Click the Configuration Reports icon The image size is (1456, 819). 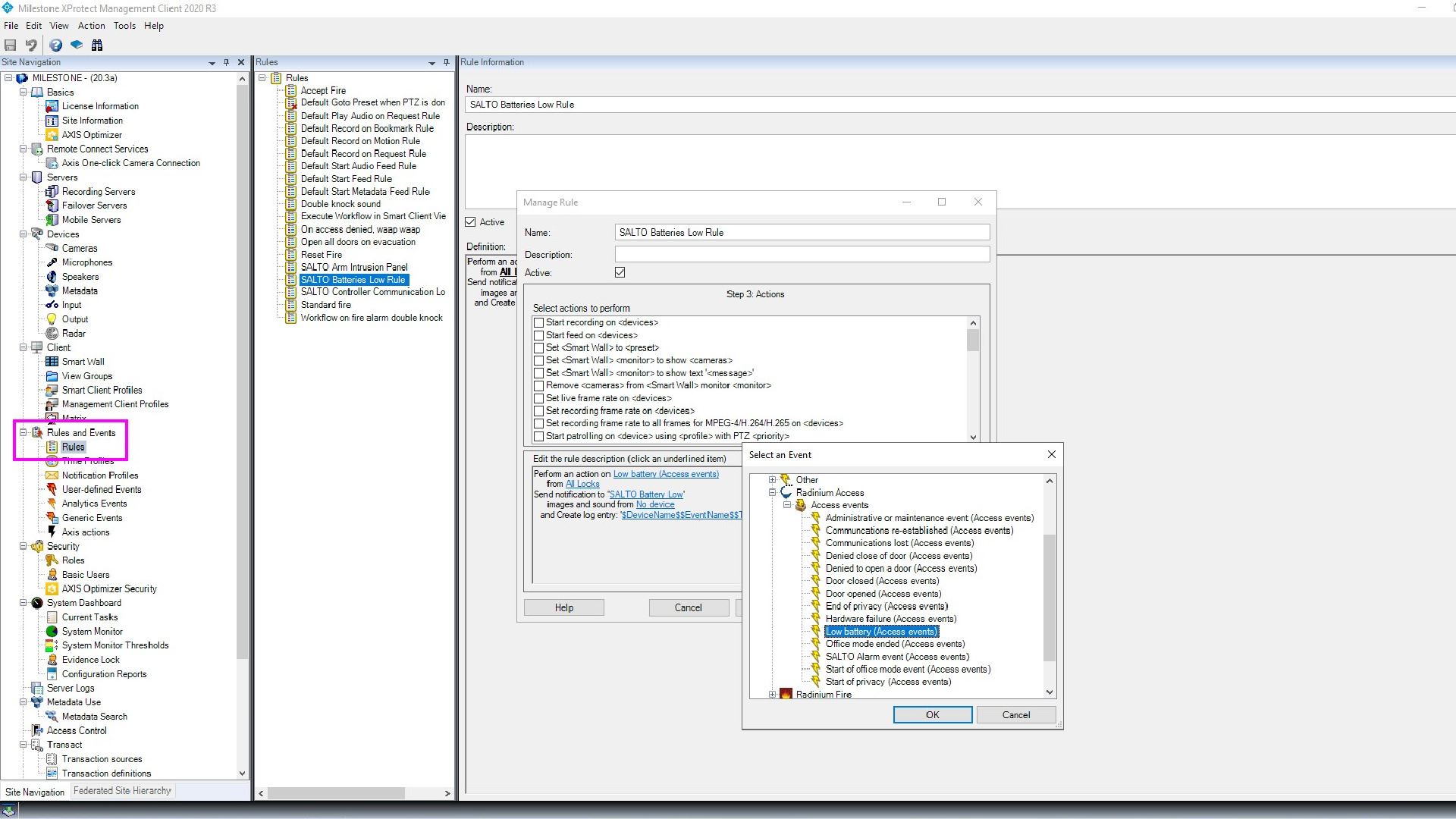[x=52, y=674]
